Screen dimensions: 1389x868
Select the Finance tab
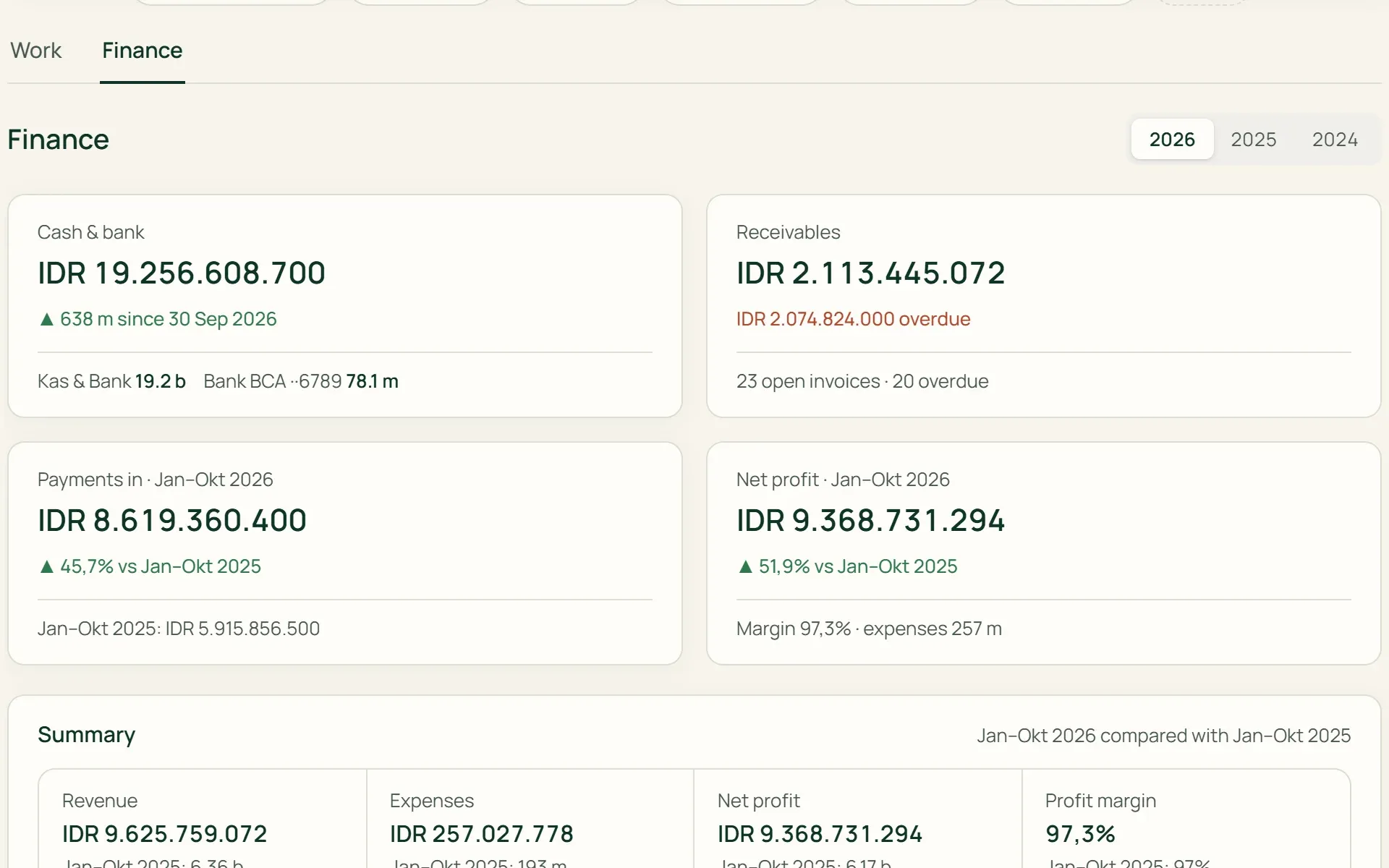pyautogui.click(x=142, y=51)
